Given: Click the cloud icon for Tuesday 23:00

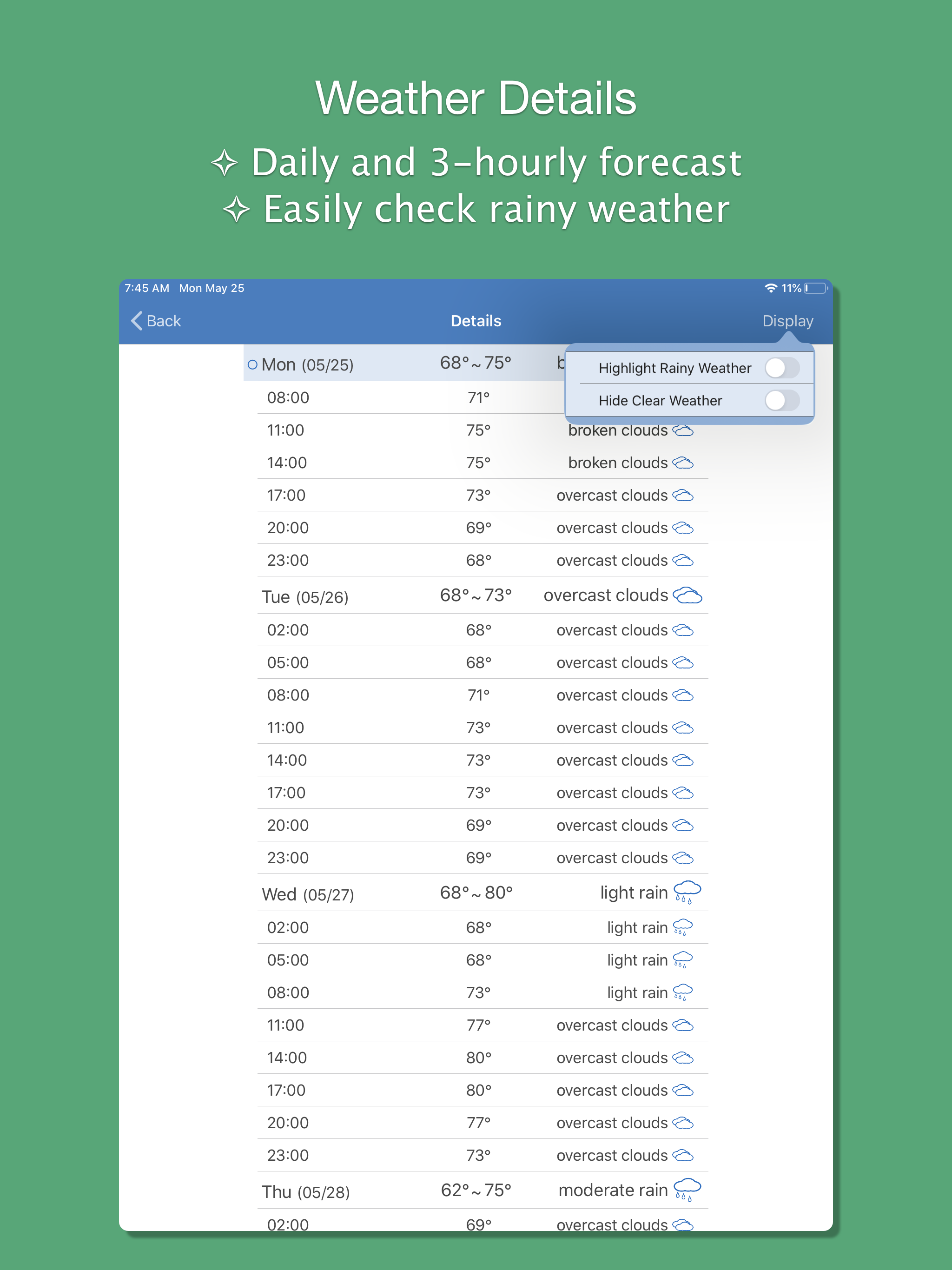Looking at the screenshot, I should [x=683, y=858].
